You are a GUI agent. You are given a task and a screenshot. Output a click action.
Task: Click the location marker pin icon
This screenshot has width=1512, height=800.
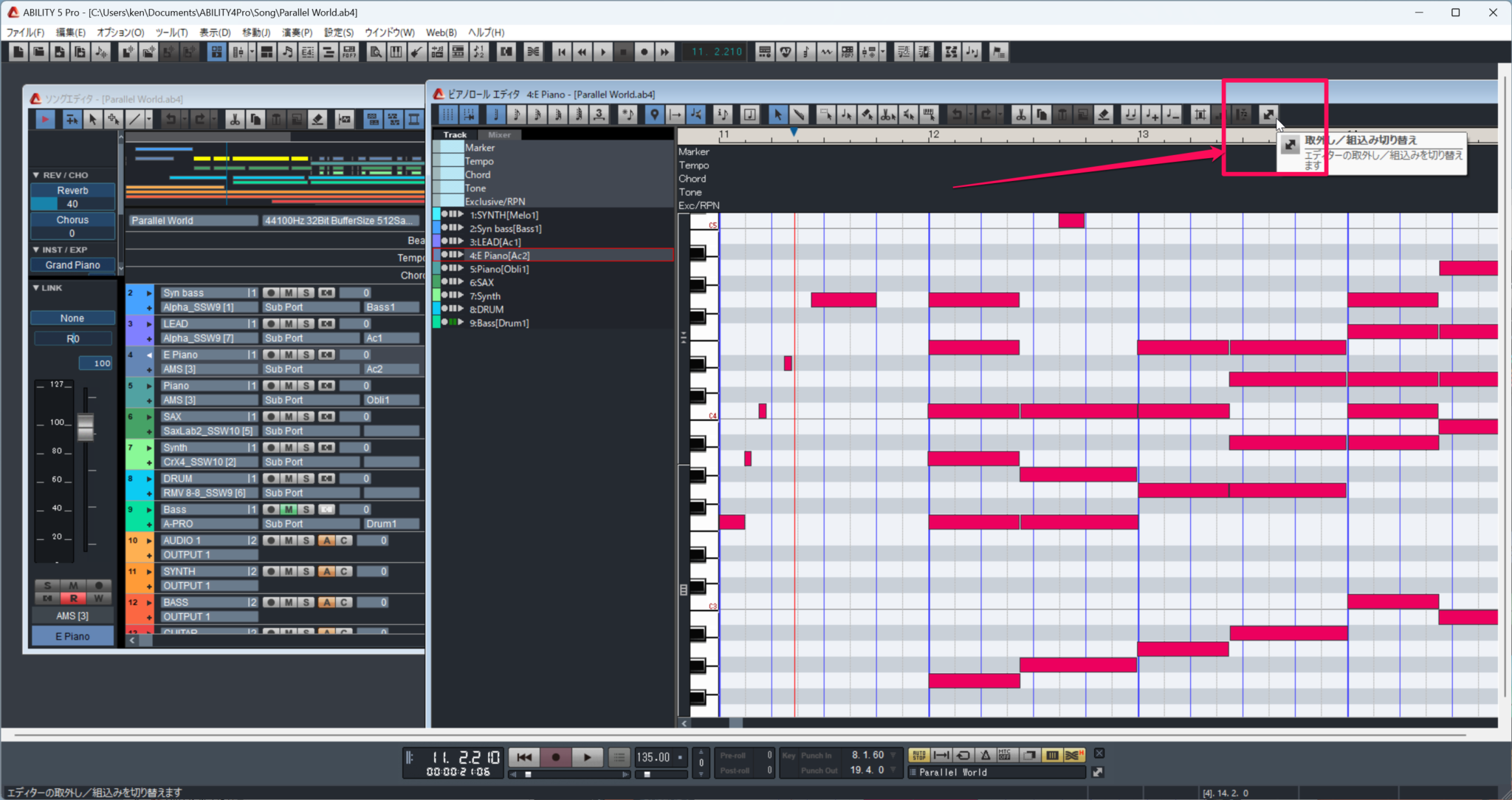[x=654, y=114]
